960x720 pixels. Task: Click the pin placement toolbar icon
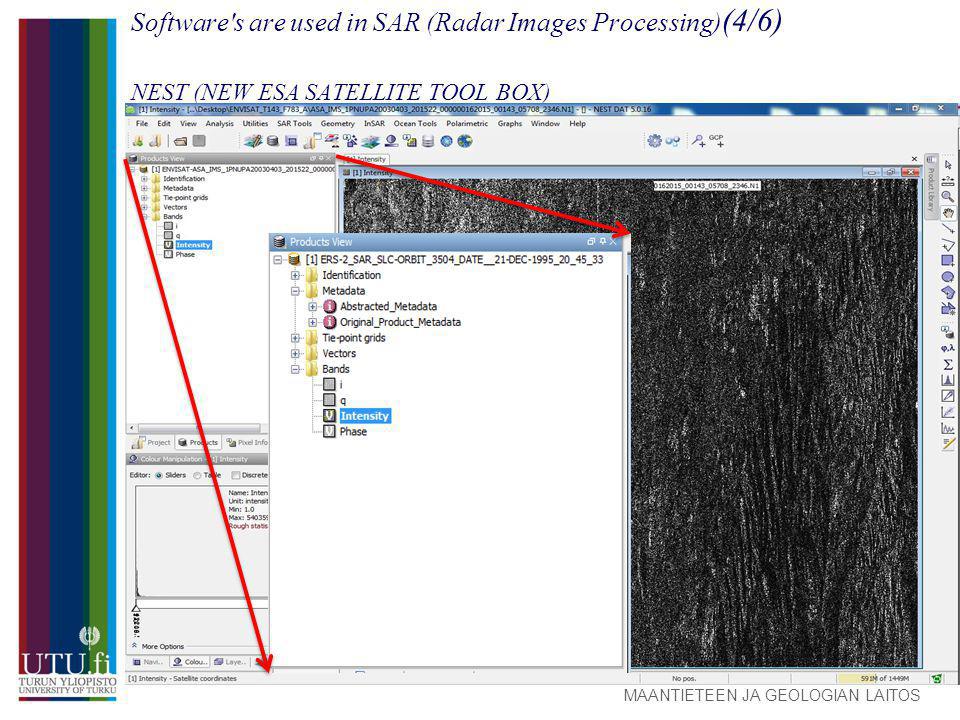coord(698,141)
